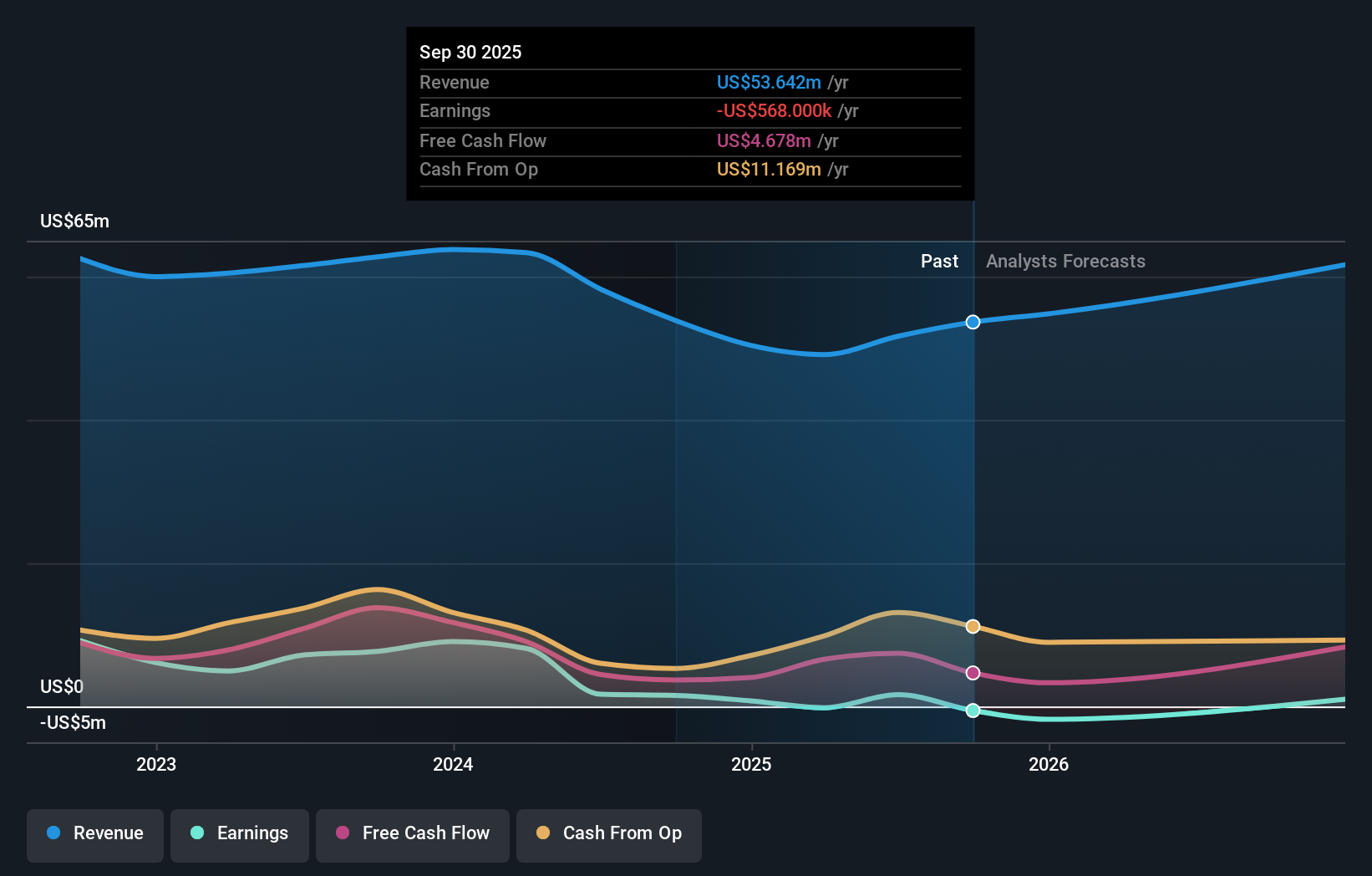Toggle the Earnings series visibility
Viewport: 1372px width, 876px height.
[x=240, y=833]
